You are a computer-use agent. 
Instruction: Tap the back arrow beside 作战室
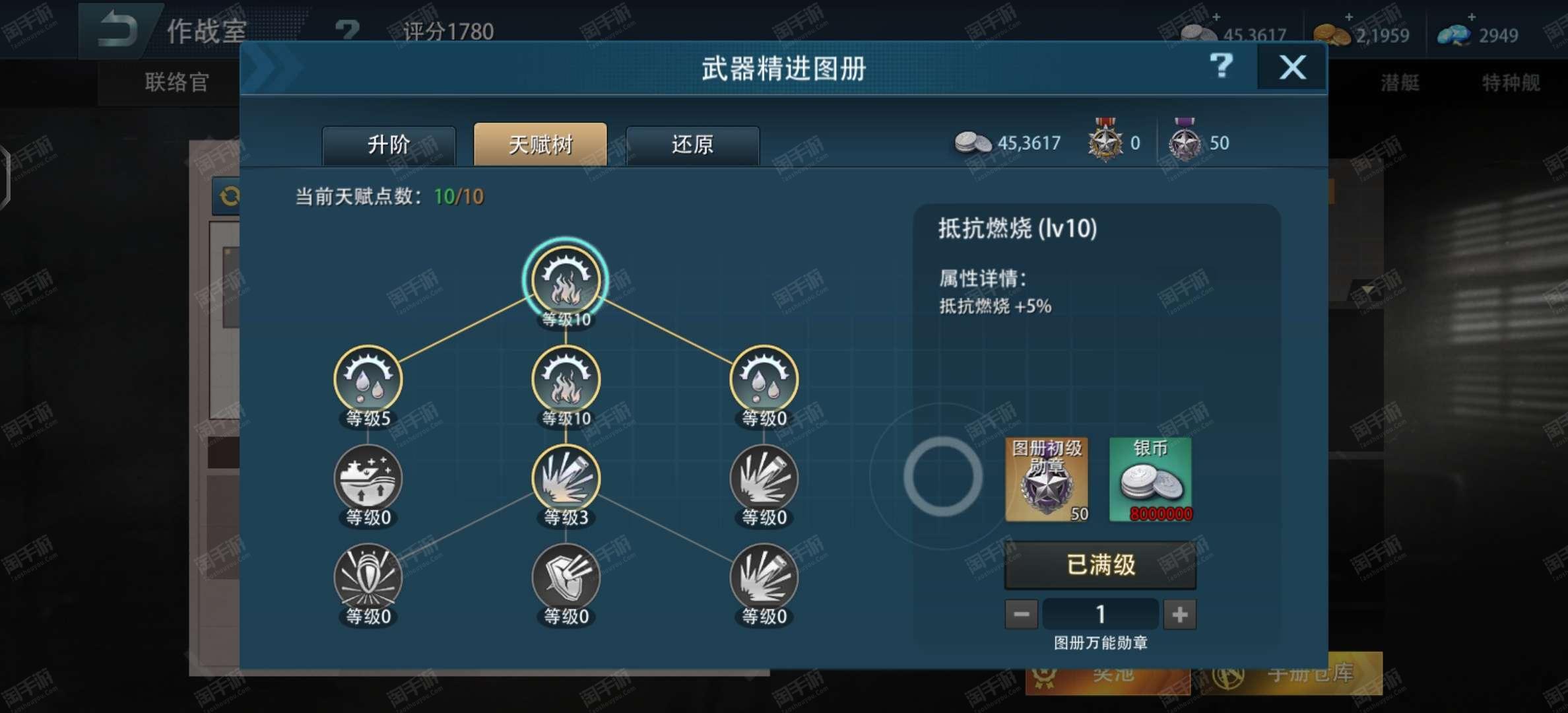[119, 30]
